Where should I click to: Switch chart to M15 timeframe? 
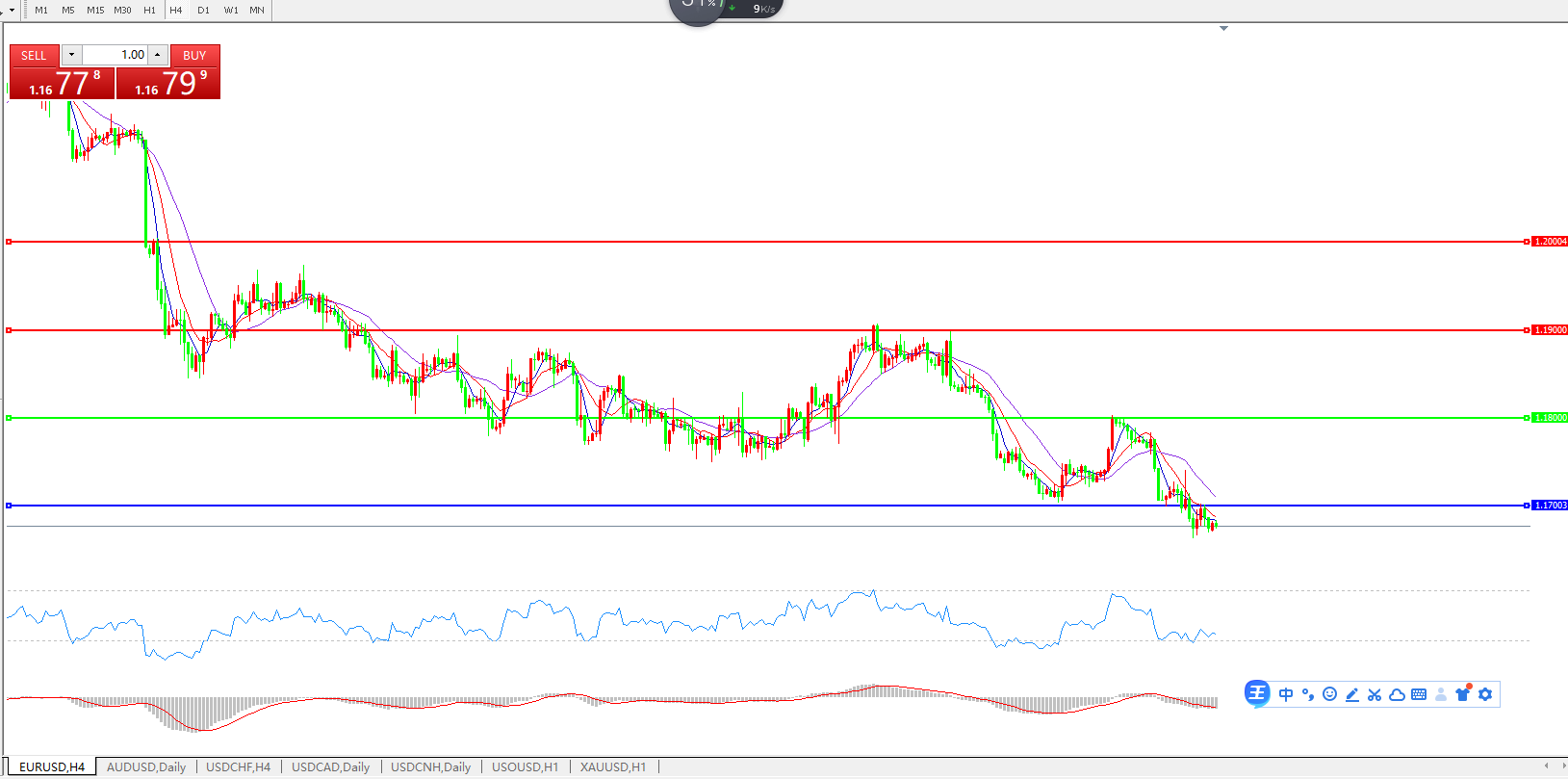pos(95,10)
